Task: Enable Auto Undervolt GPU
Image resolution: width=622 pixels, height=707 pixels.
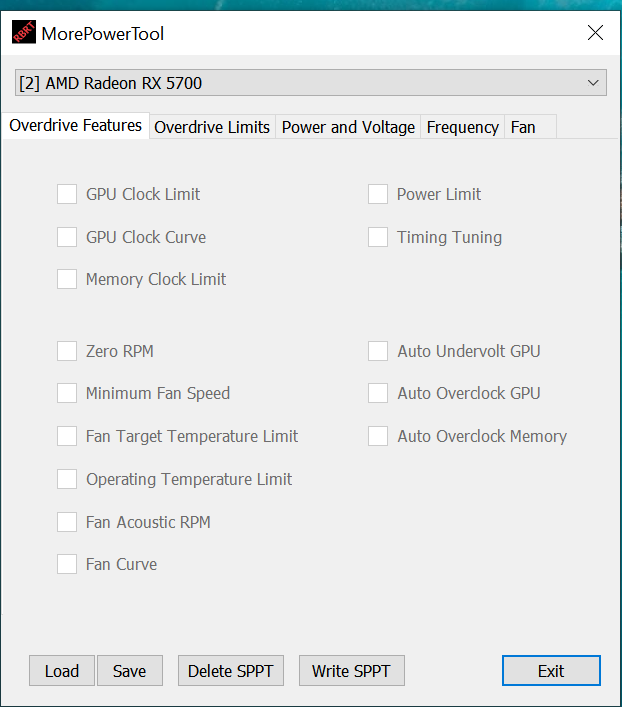Action: point(378,351)
